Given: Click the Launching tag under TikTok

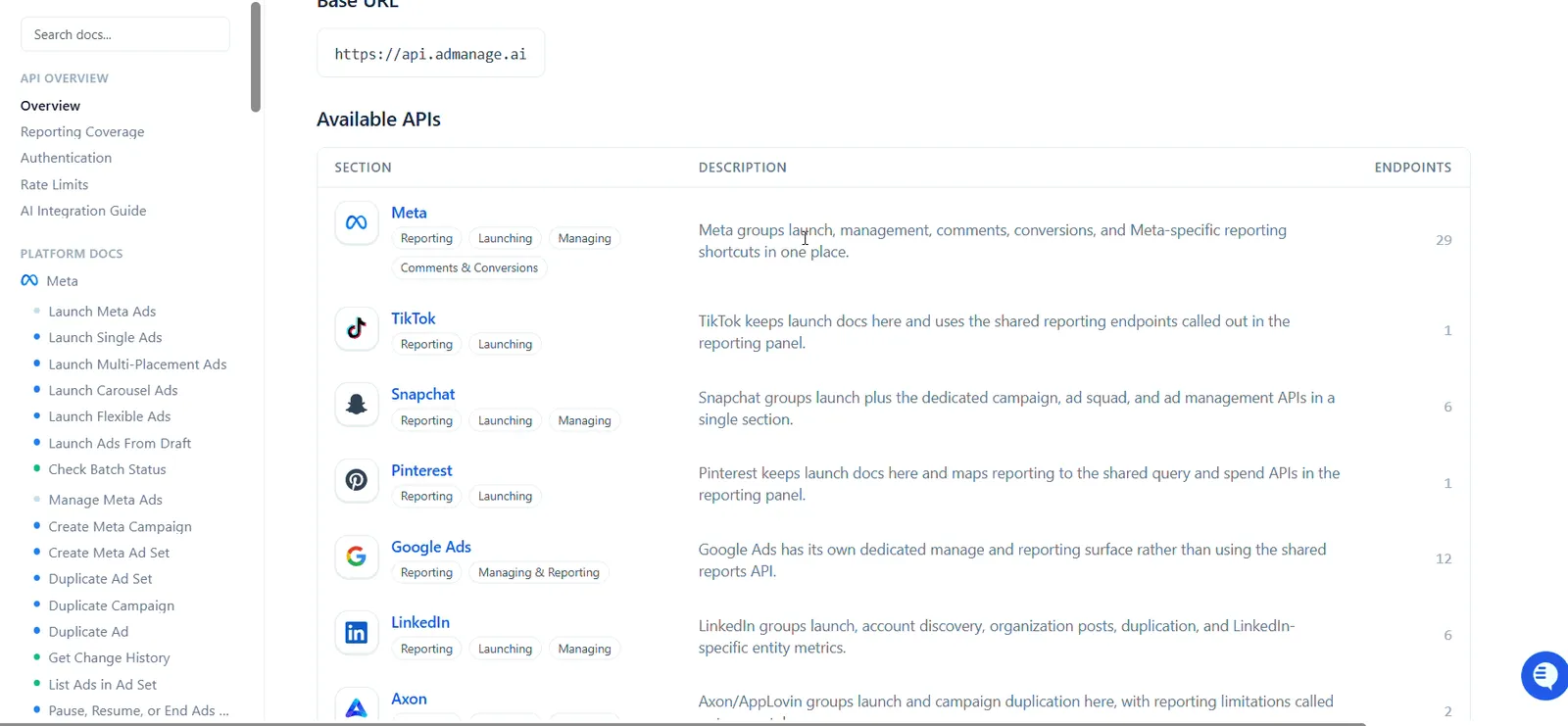Looking at the screenshot, I should pyautogui.click(x=505, y=344).
